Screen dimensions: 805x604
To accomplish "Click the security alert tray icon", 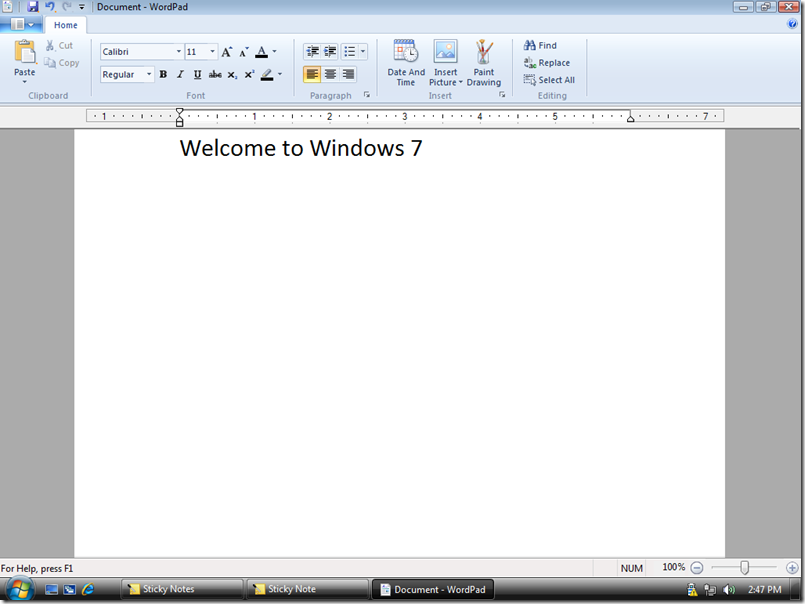I will click(692, 590).
